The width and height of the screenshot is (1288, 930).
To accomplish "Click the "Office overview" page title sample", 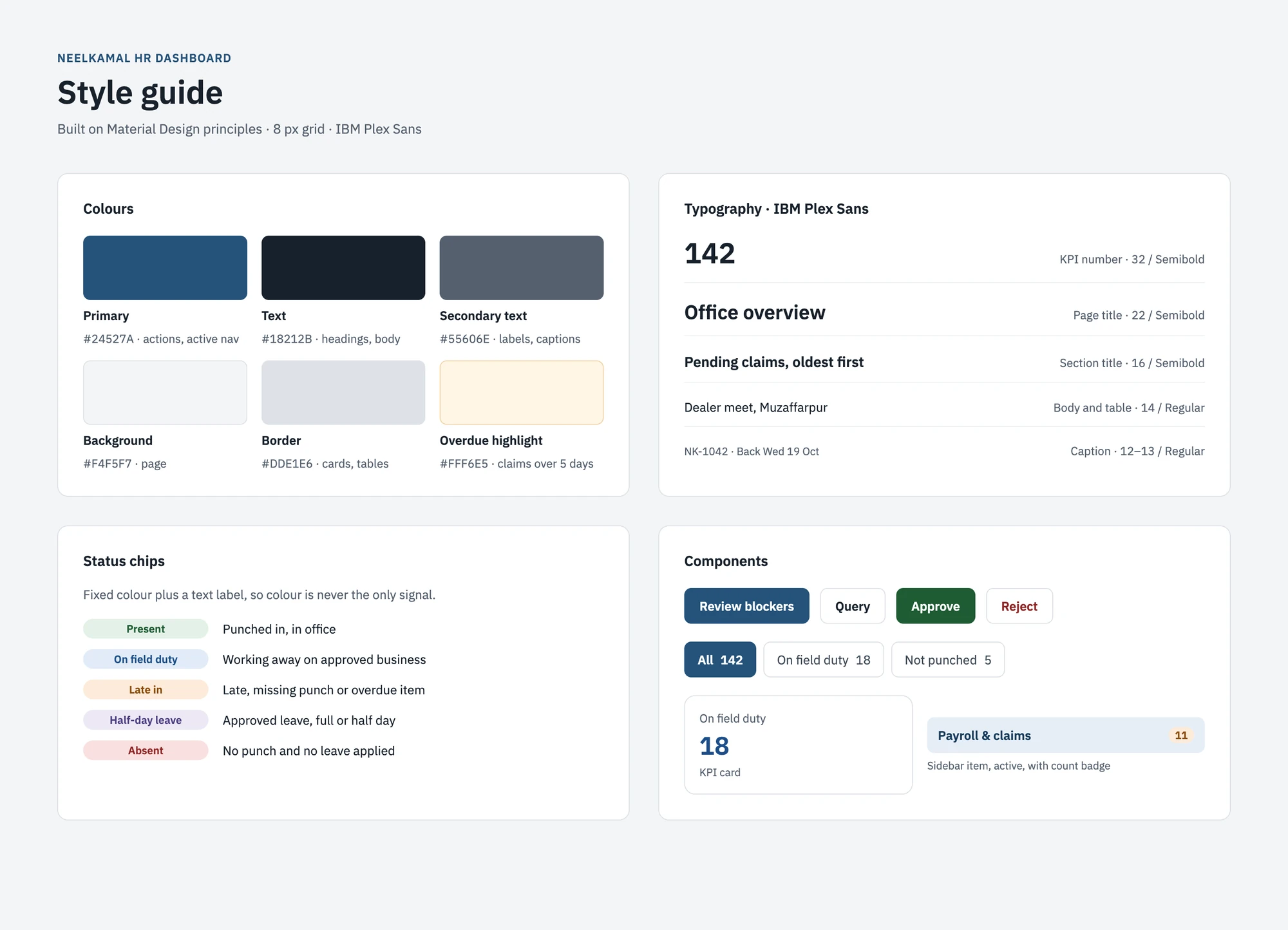I will (x=755, y=312).
